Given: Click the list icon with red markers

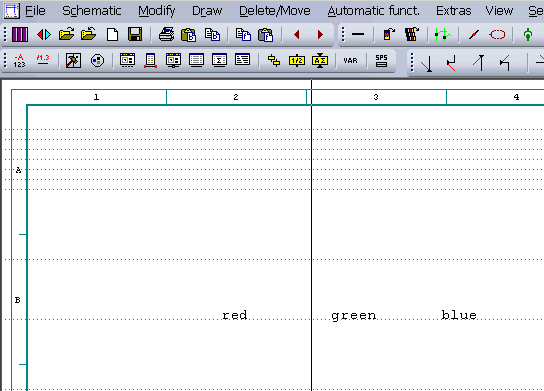Looking at the screenshot, I should [x=150, y=61].
